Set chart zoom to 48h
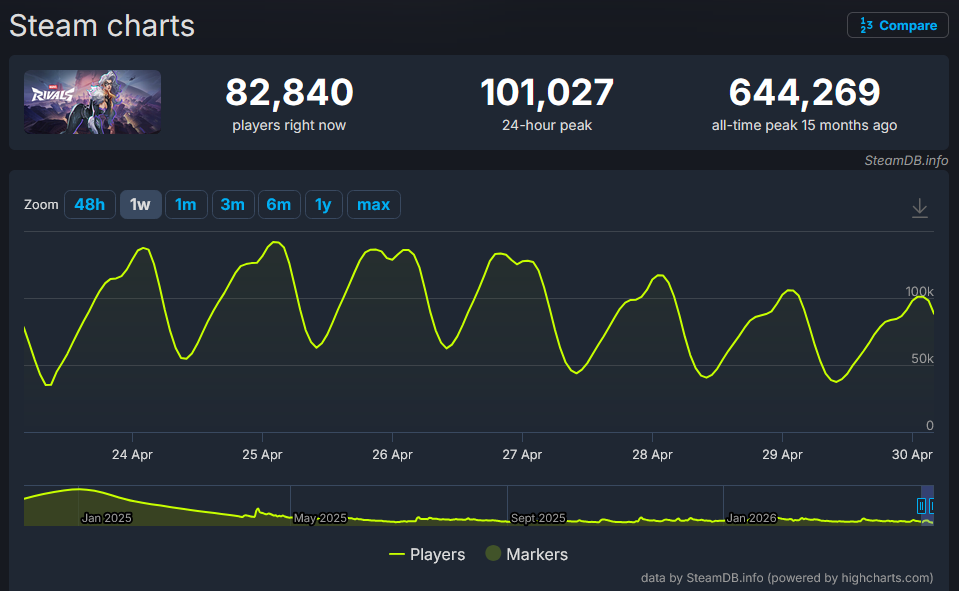 coord(90,204)
